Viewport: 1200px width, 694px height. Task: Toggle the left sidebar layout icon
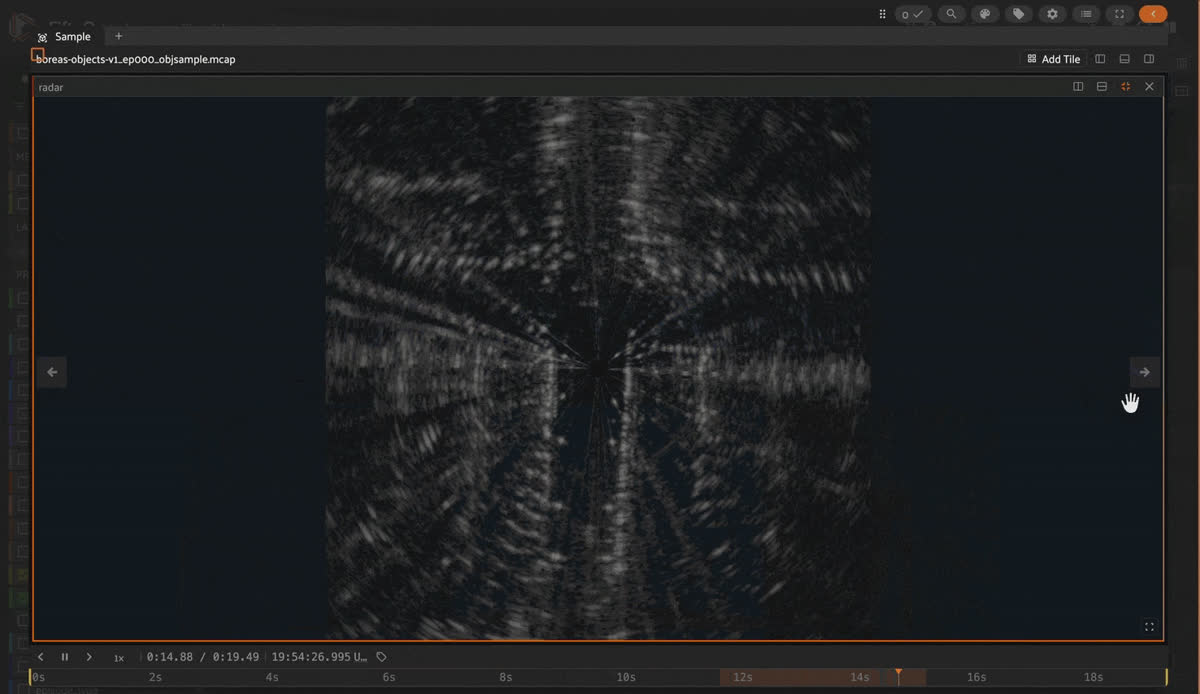[1100, 59]
